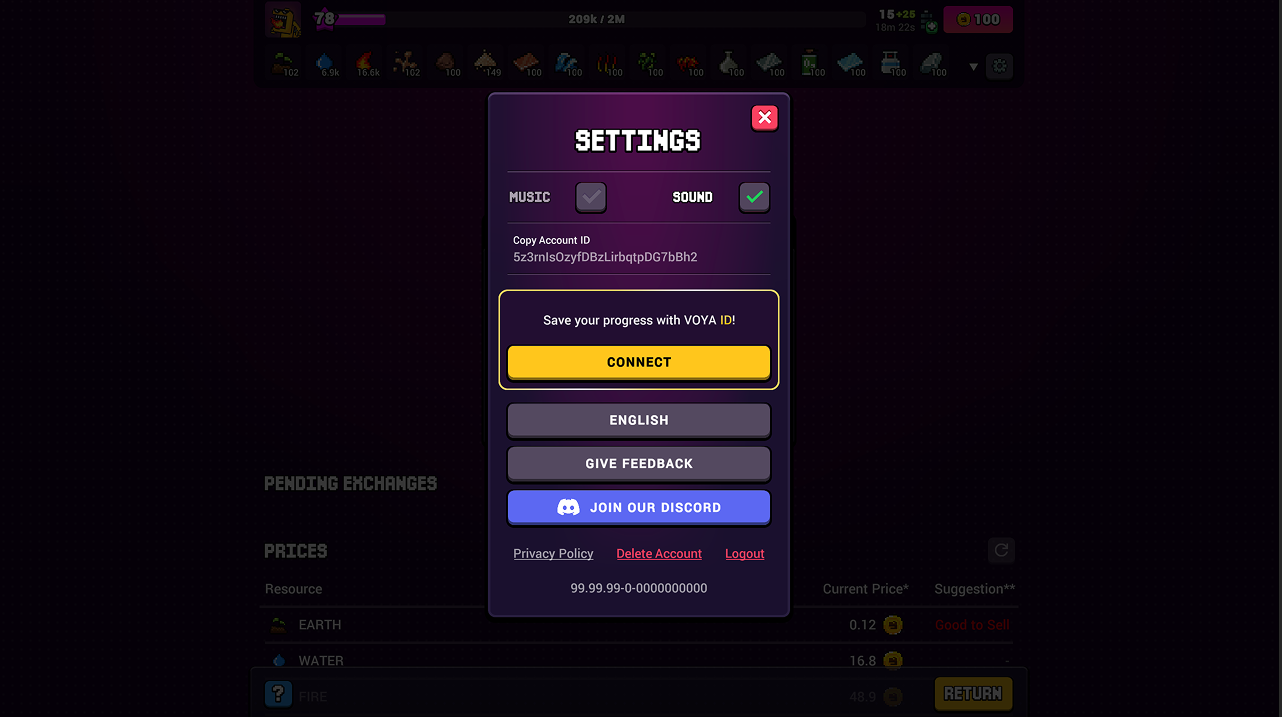Click the question mark help icon
The image size is (1282, 717).
(278, 694)
